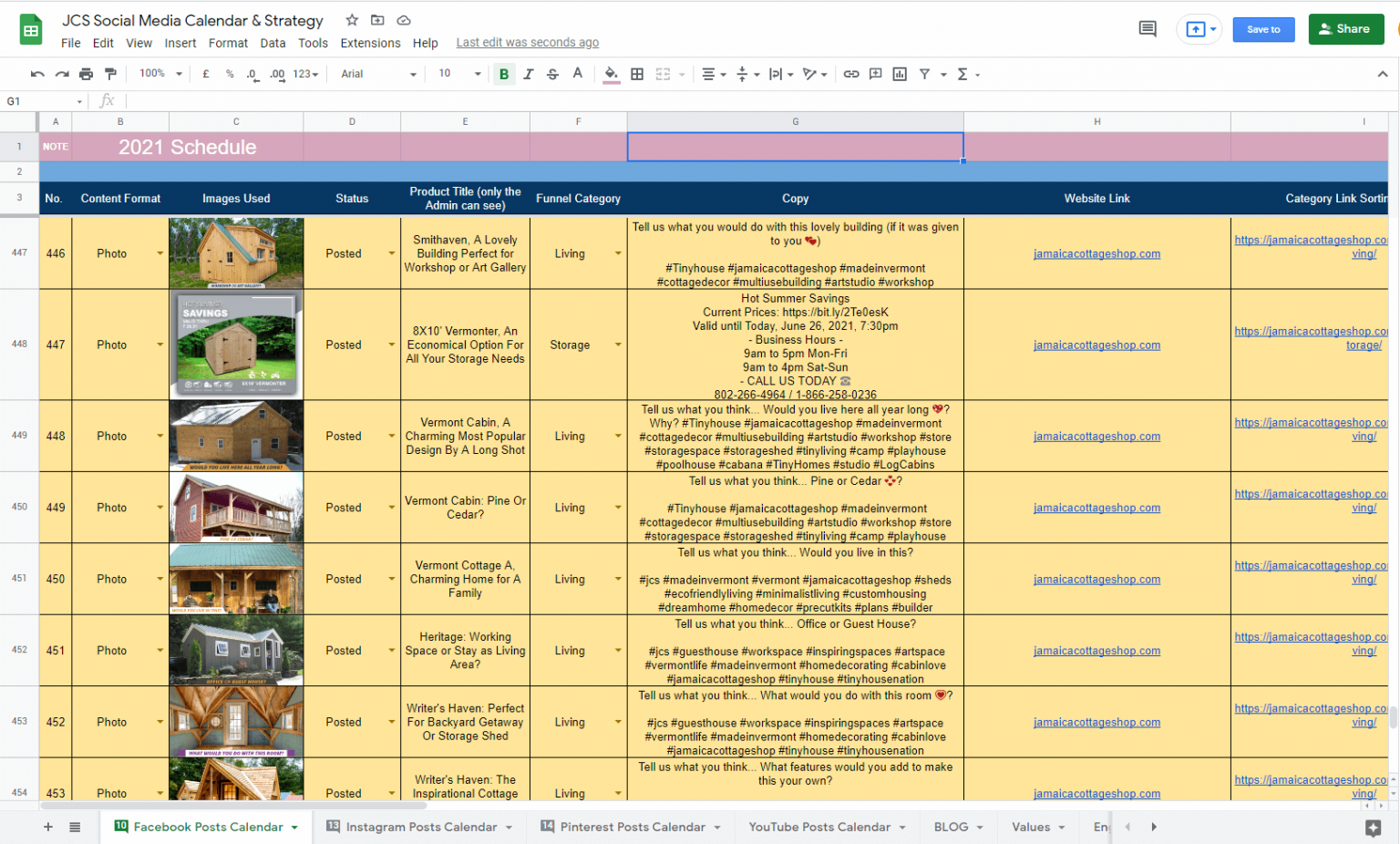
Task: Apply strikethrough formatting
Action: pyautogui.click(x=552, y=74)
